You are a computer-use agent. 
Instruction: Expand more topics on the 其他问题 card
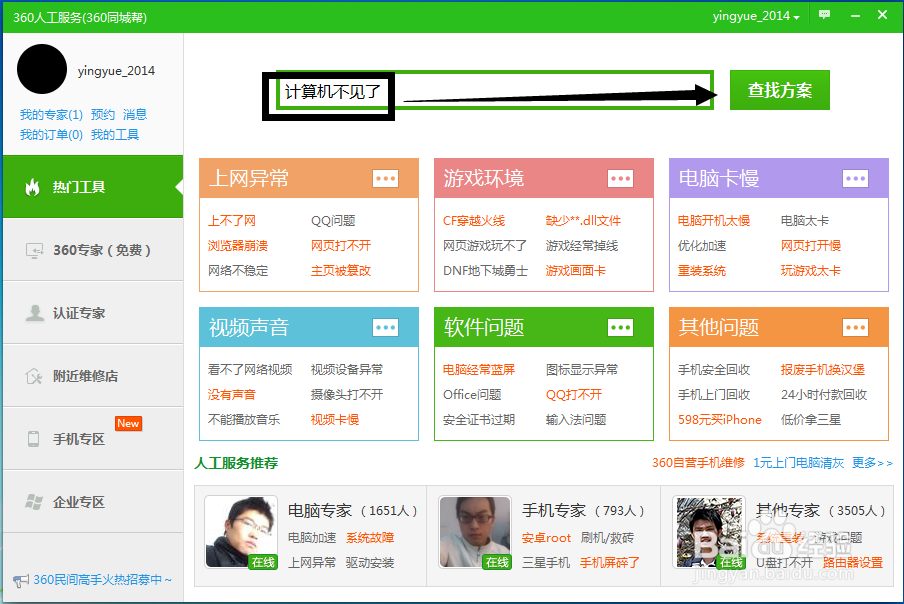point(855,327)
